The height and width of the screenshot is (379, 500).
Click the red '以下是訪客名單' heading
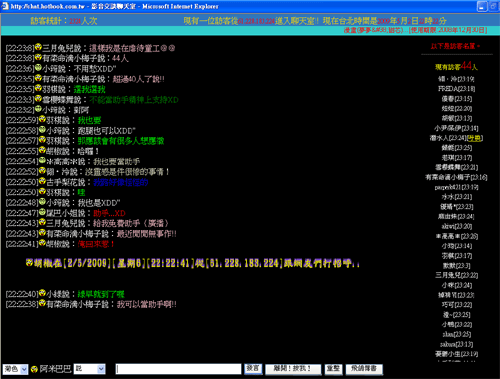click(455, 46)
